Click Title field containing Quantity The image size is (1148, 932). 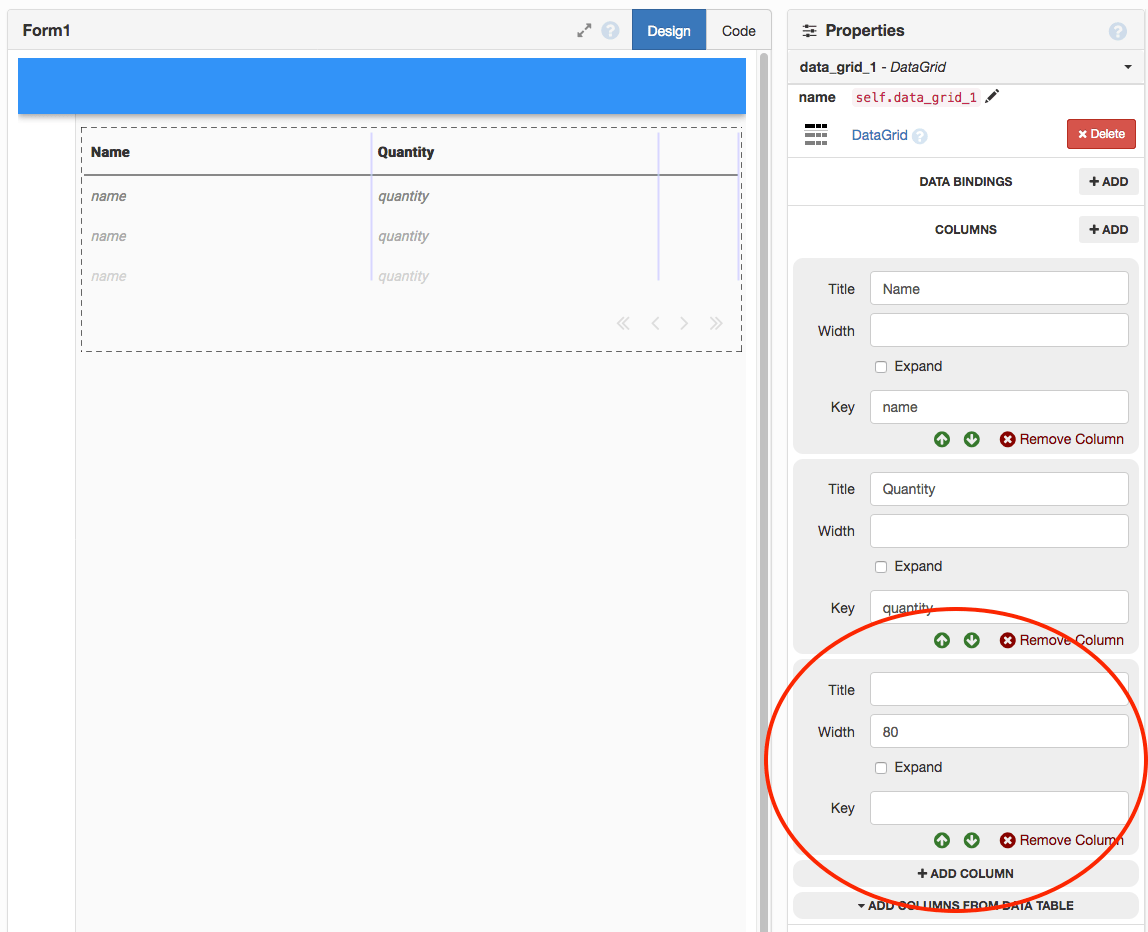999,489
